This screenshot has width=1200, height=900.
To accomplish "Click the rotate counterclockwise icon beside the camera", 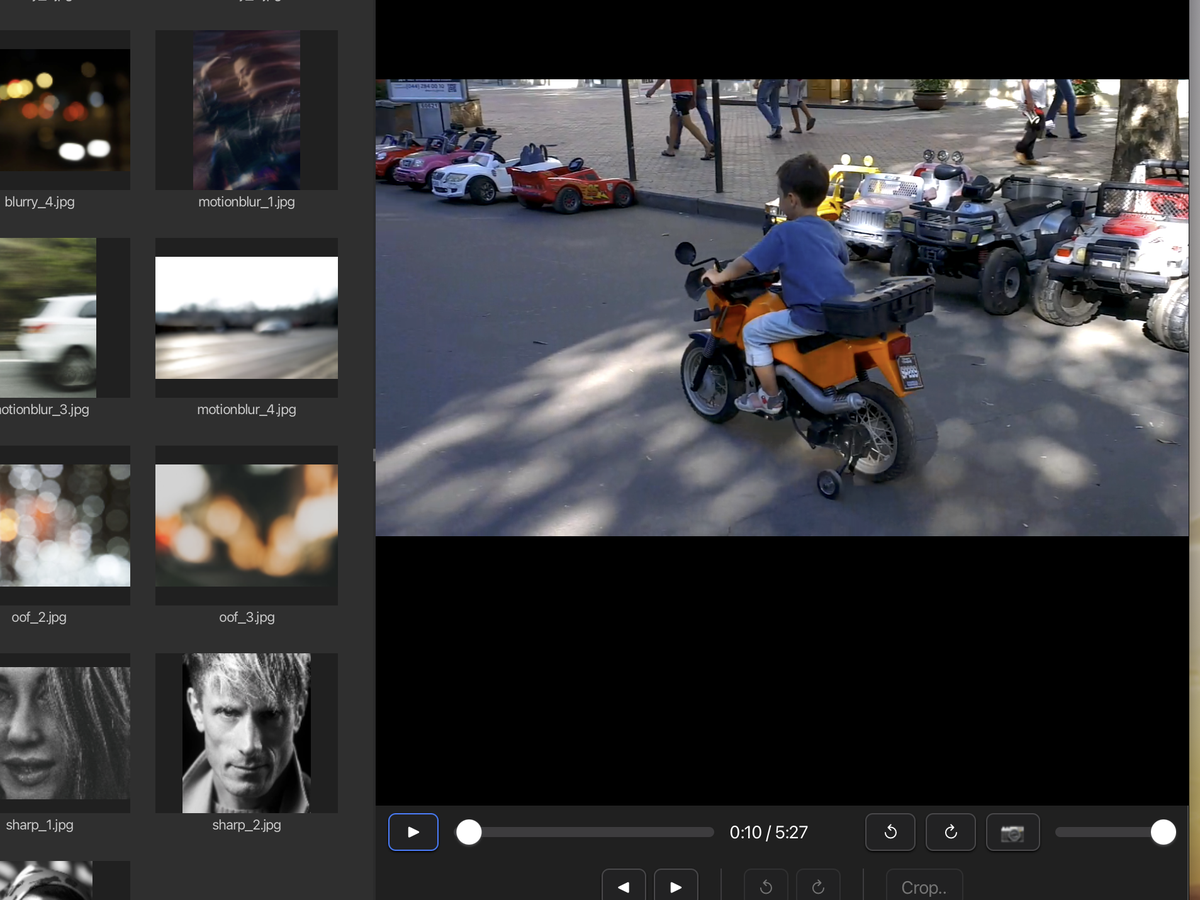I will [x=890, y=832].
